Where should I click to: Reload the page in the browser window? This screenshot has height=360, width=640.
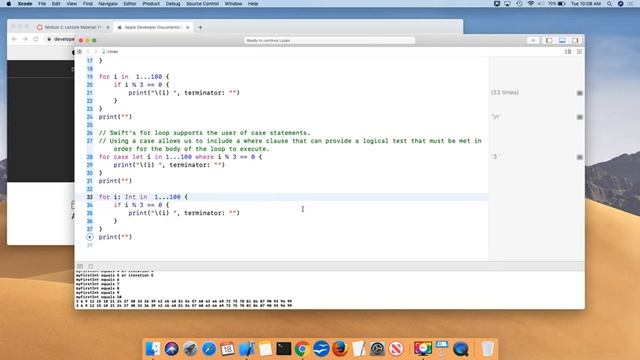(36, 39)
